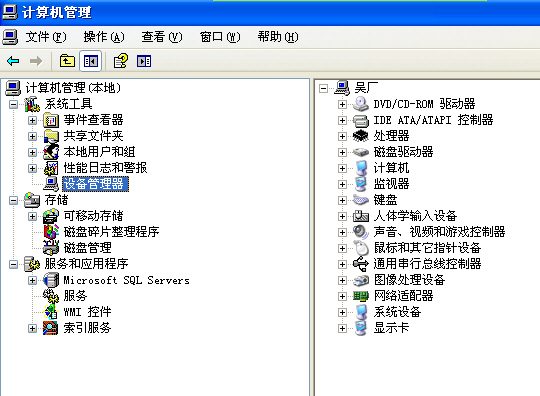
Task: Click the sound controller speaker icon
Action: (361, 232)
